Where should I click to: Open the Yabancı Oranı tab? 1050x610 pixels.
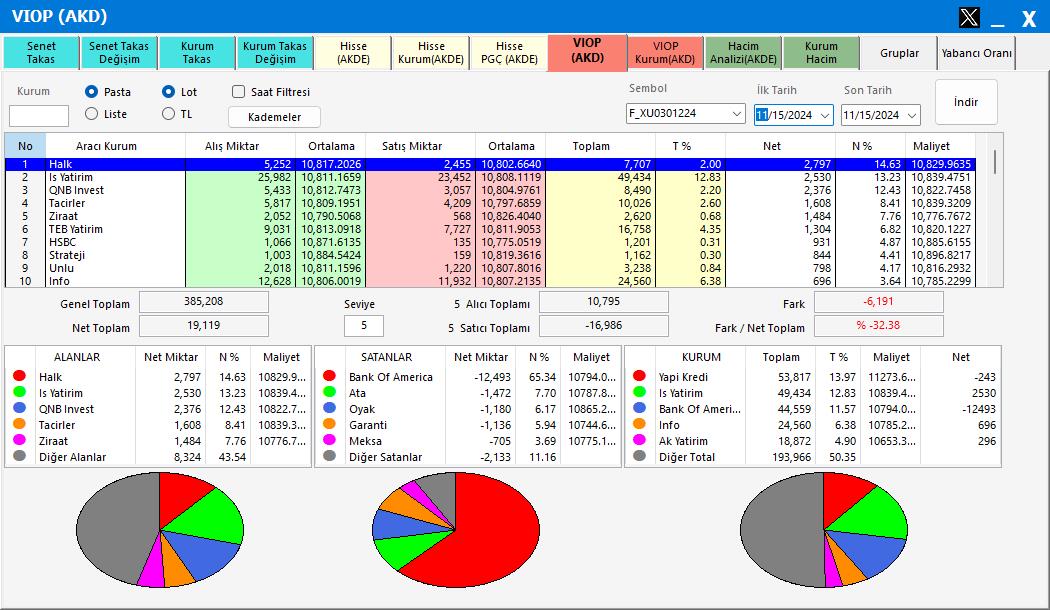click(x=976, y=53)
